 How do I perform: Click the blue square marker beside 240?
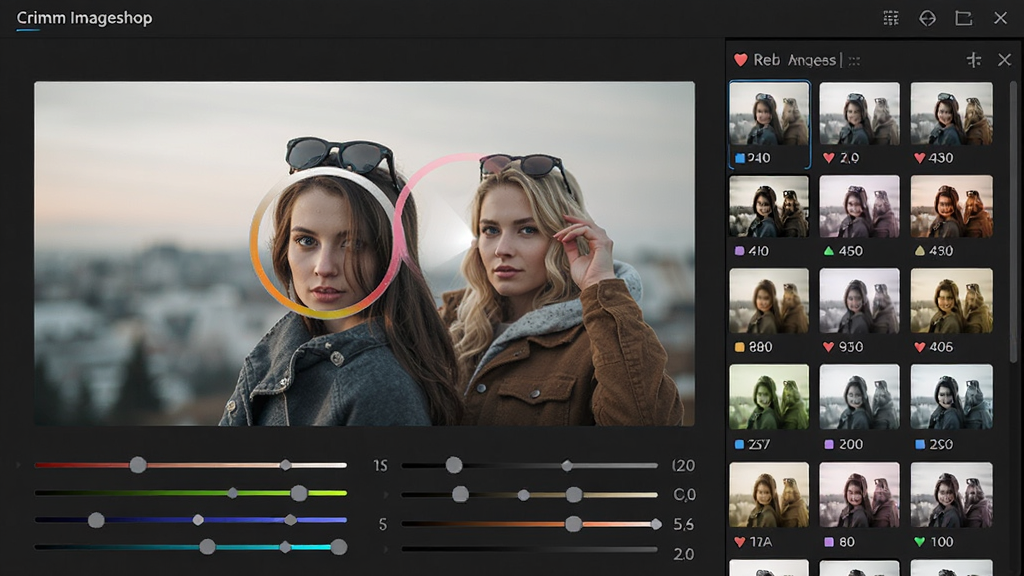[740, 158]
